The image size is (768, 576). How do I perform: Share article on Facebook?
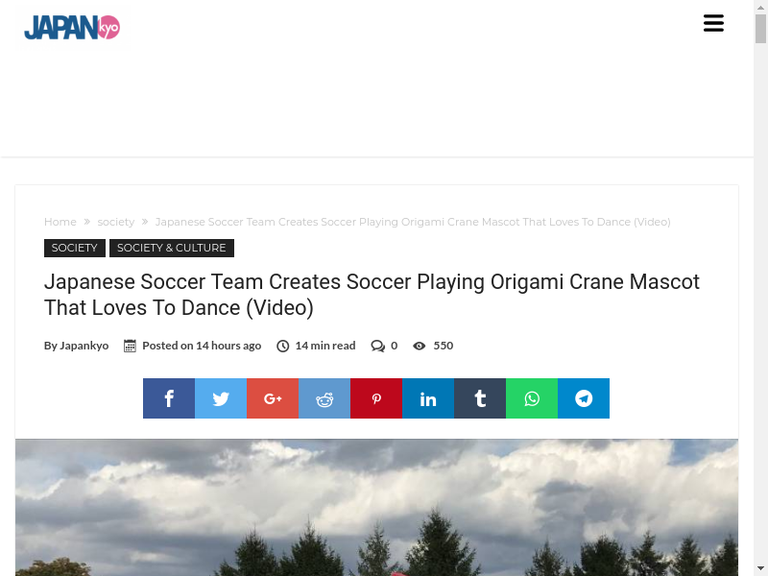(x=169, y=398)
